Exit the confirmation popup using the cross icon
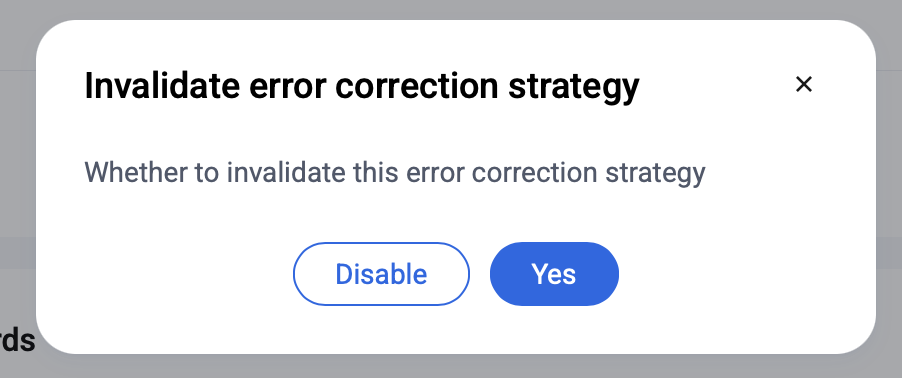The image size is (902, 378). point(803,85)
